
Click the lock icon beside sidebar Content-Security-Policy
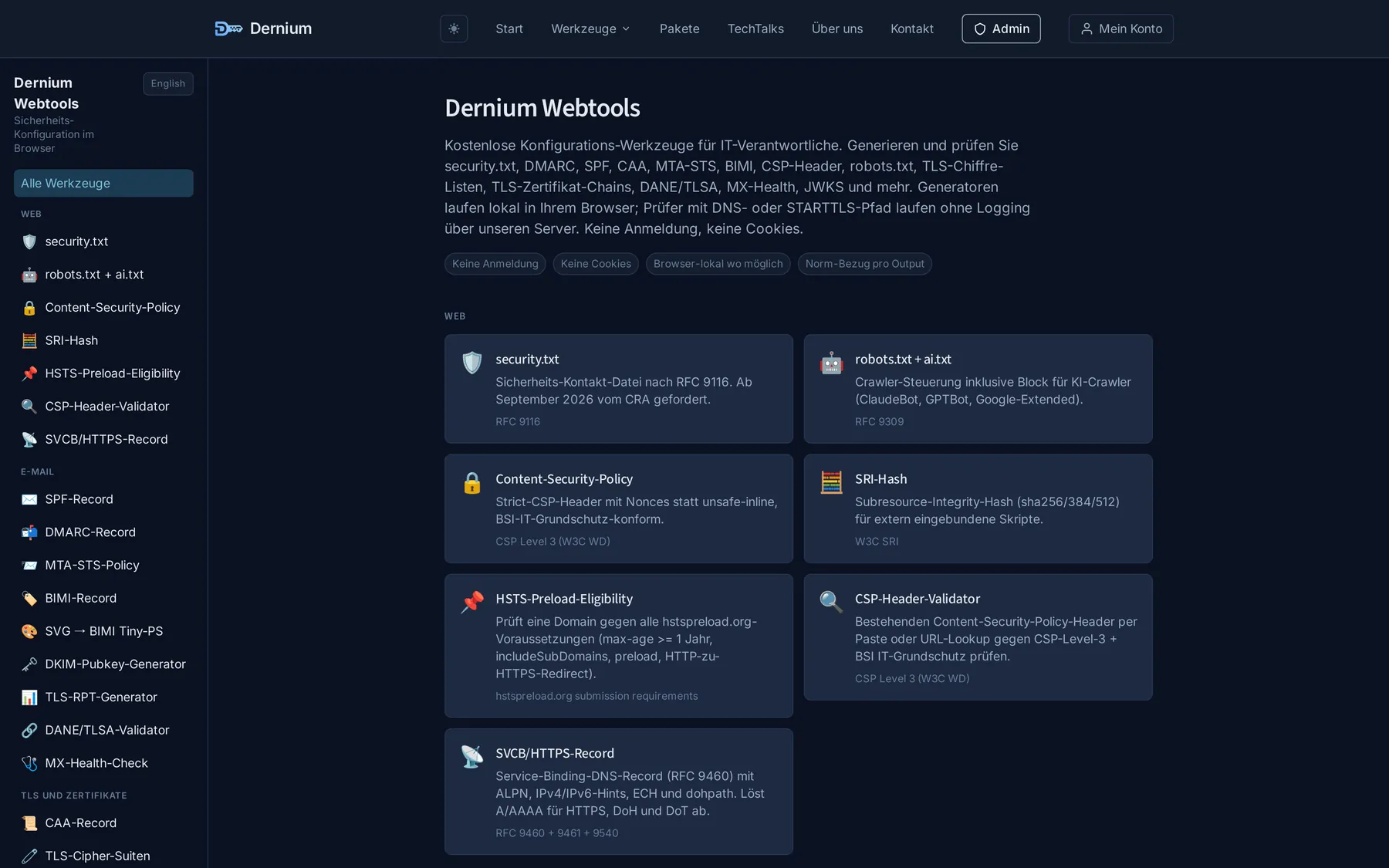(x=29, y=308)
